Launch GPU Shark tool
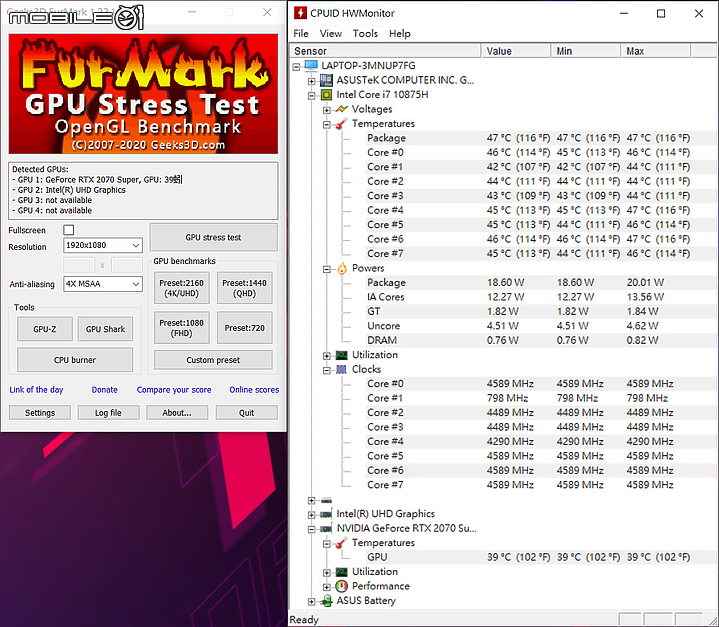The width and height of the screenshot is (719, 627). [105, 329]
